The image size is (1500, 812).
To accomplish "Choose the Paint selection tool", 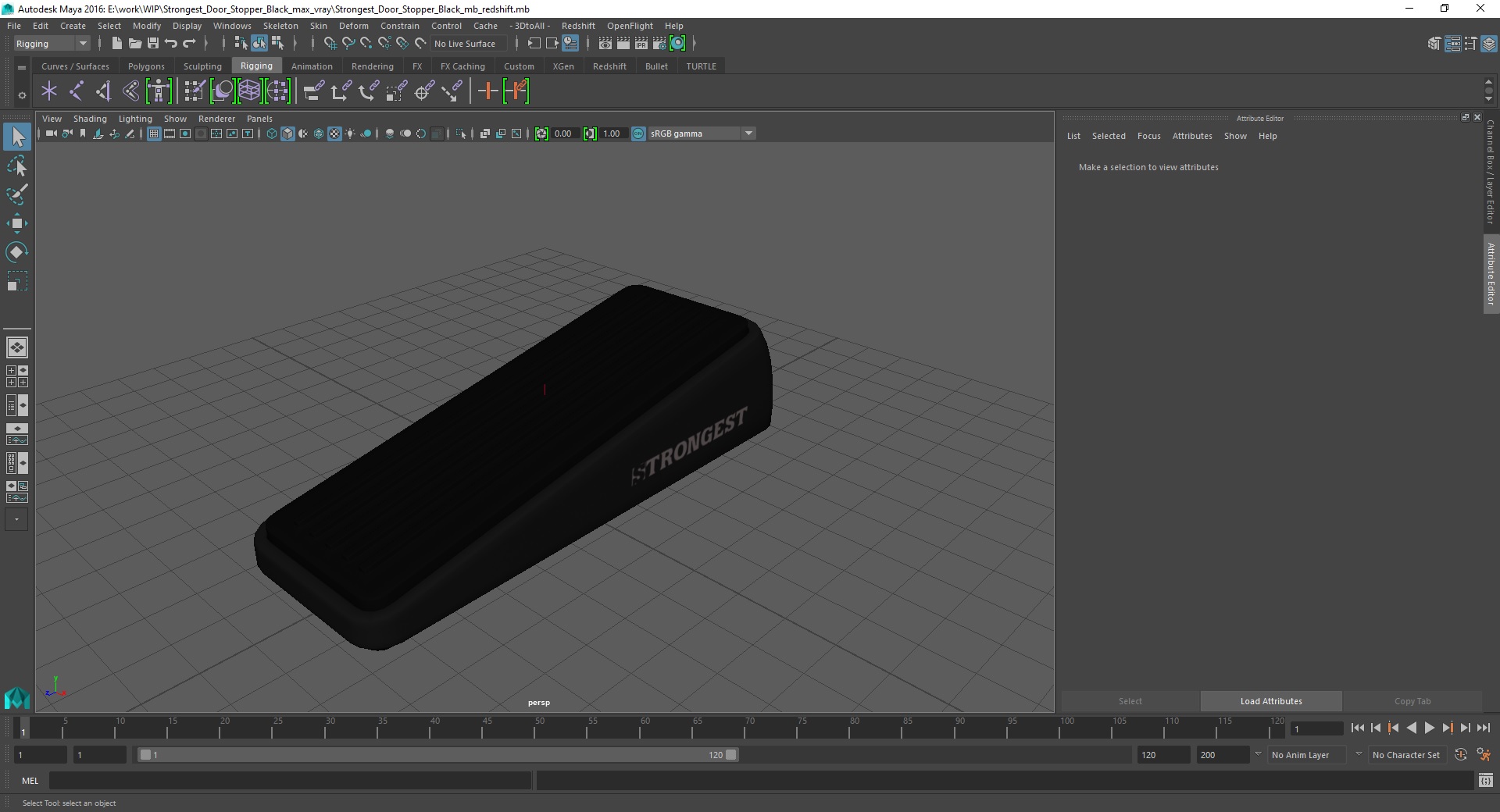I will click(x=17, y=194).
